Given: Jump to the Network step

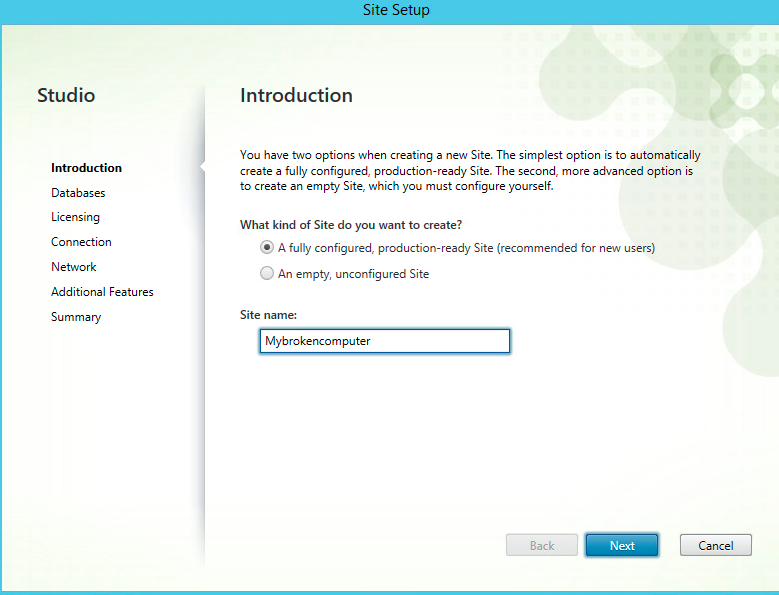Looking at the screenshot, I should (x=74, y=267).
